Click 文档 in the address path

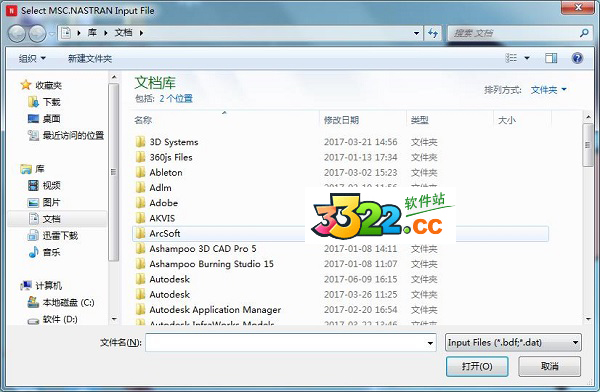[123, 33]
